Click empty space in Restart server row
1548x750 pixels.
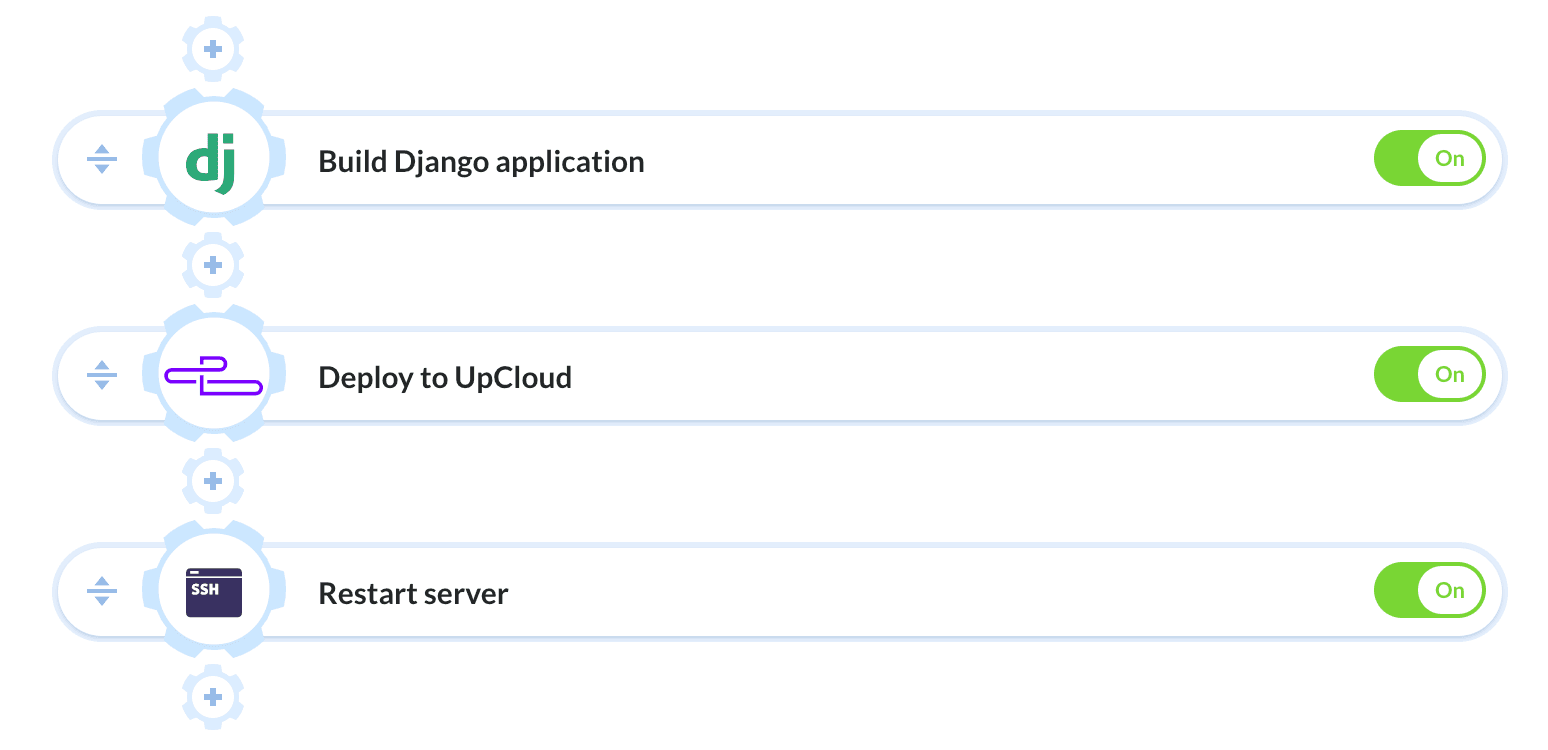(900, 592)
